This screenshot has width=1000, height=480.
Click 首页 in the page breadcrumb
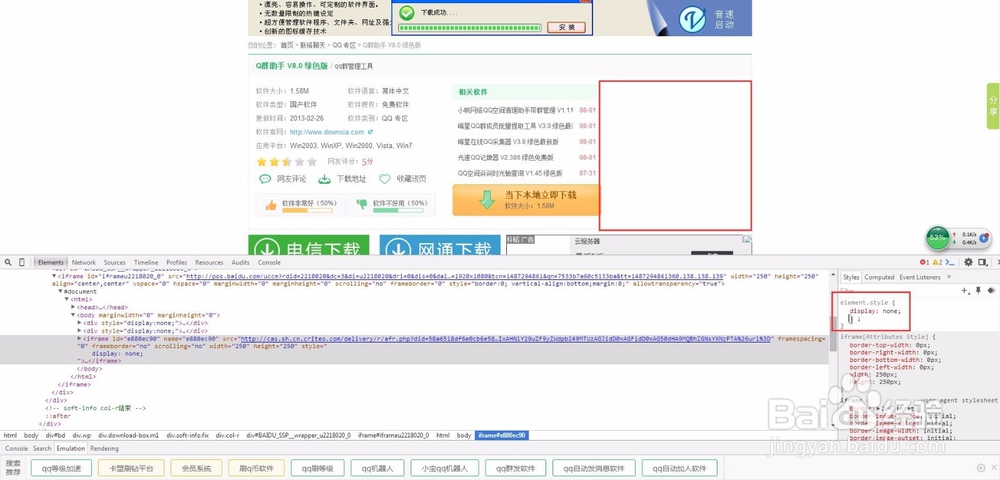(x=286, y=45)
